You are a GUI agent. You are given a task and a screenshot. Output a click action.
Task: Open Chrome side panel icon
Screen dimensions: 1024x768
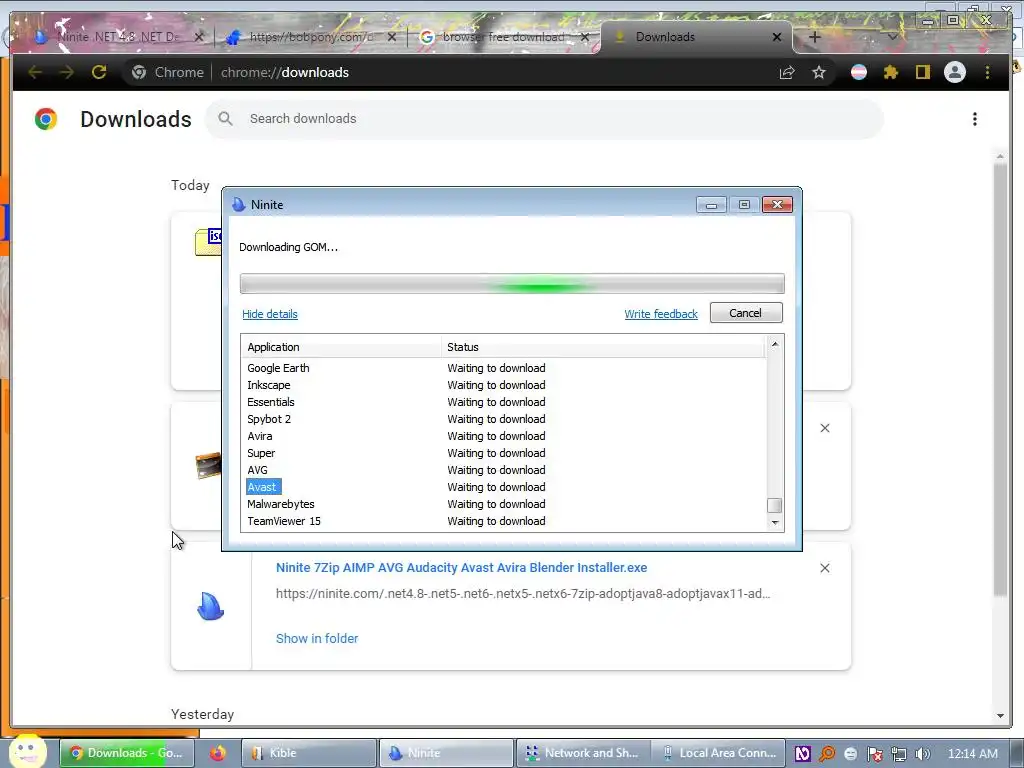(922, 72)
